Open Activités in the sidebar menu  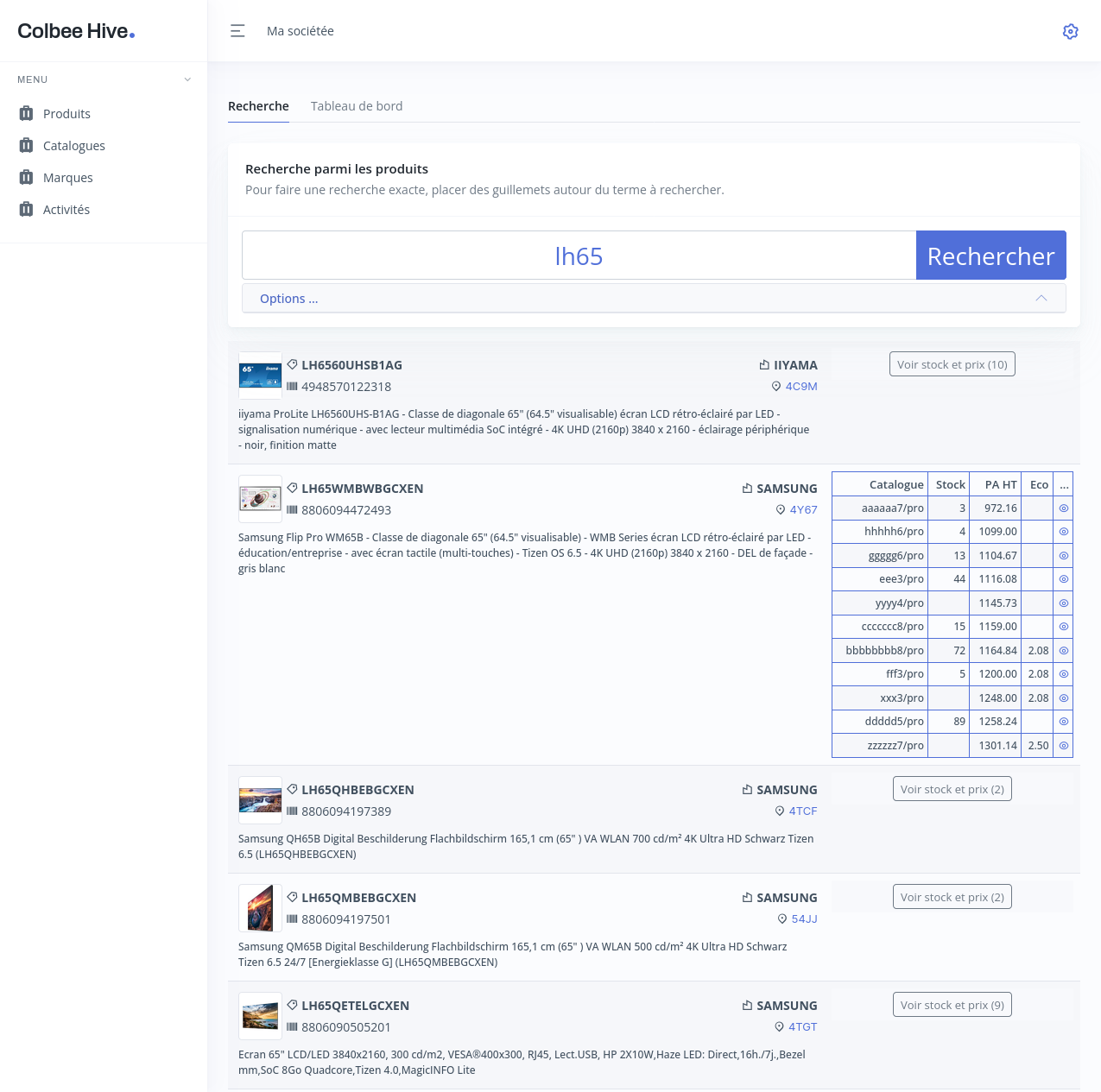click(66, 210)
